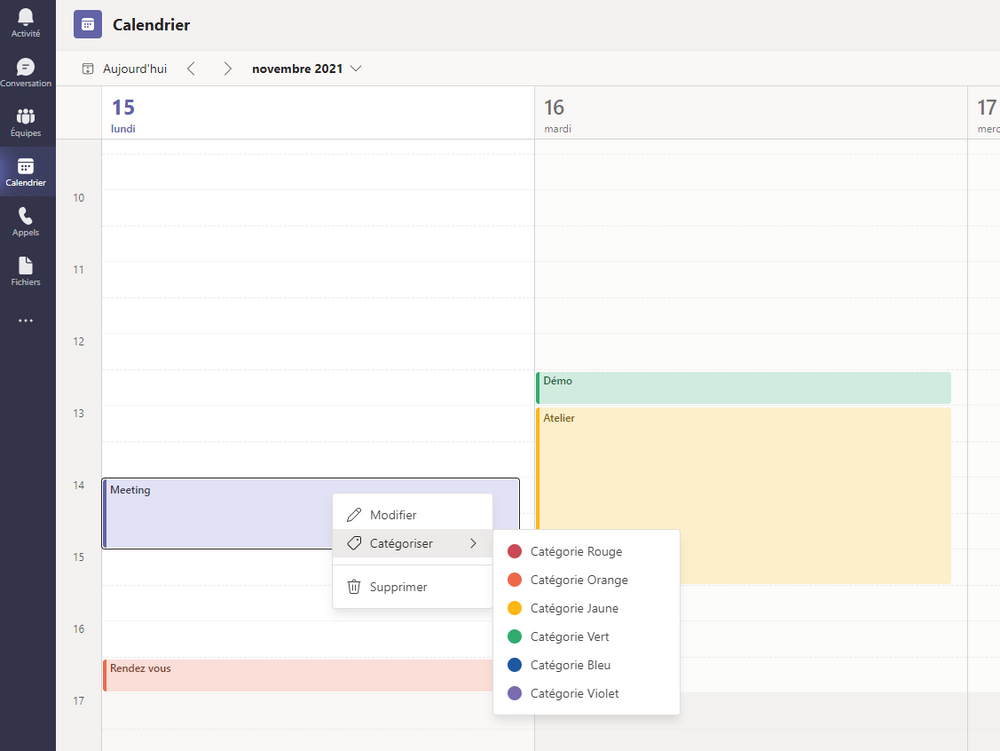
Task: Open the Activité panel in sidebar
Action: (26, 20)
